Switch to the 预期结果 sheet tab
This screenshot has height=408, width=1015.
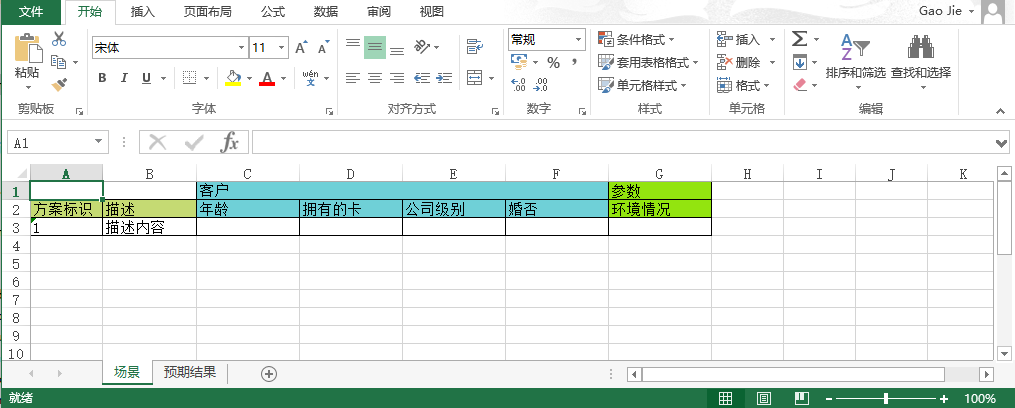click(x=190, y=372)
